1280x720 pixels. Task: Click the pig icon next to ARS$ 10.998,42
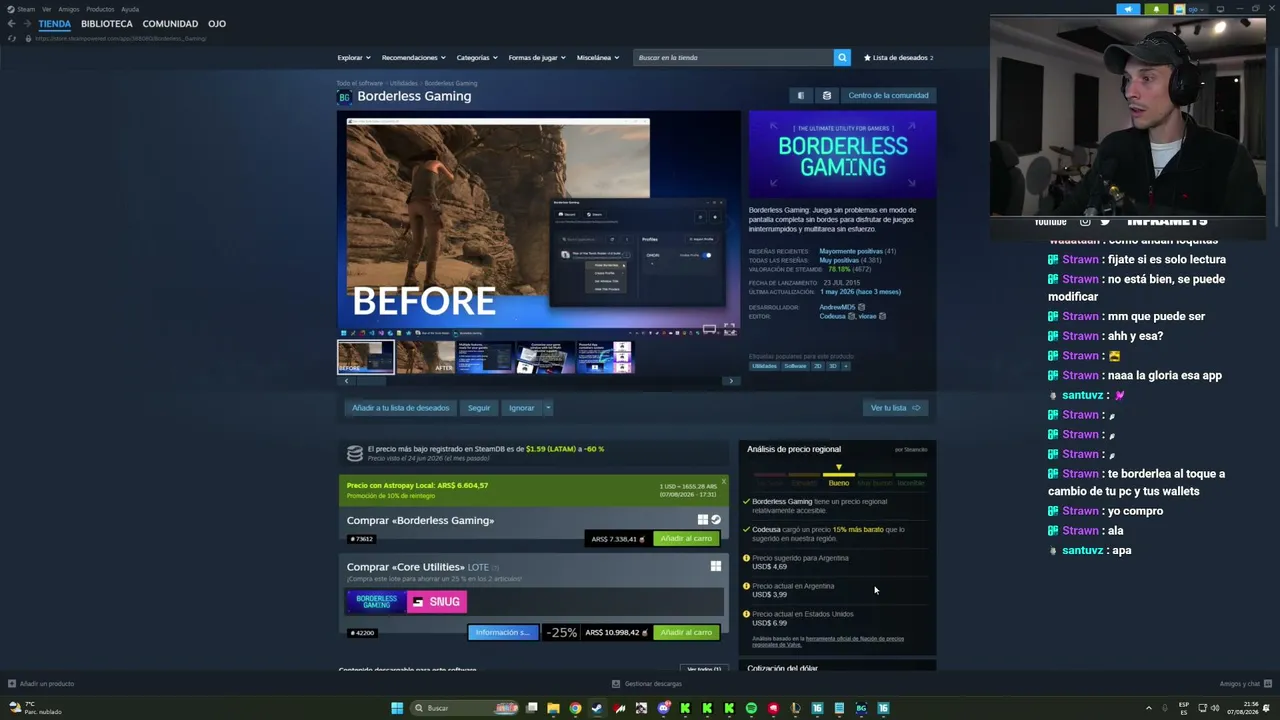tap(645, 633)
